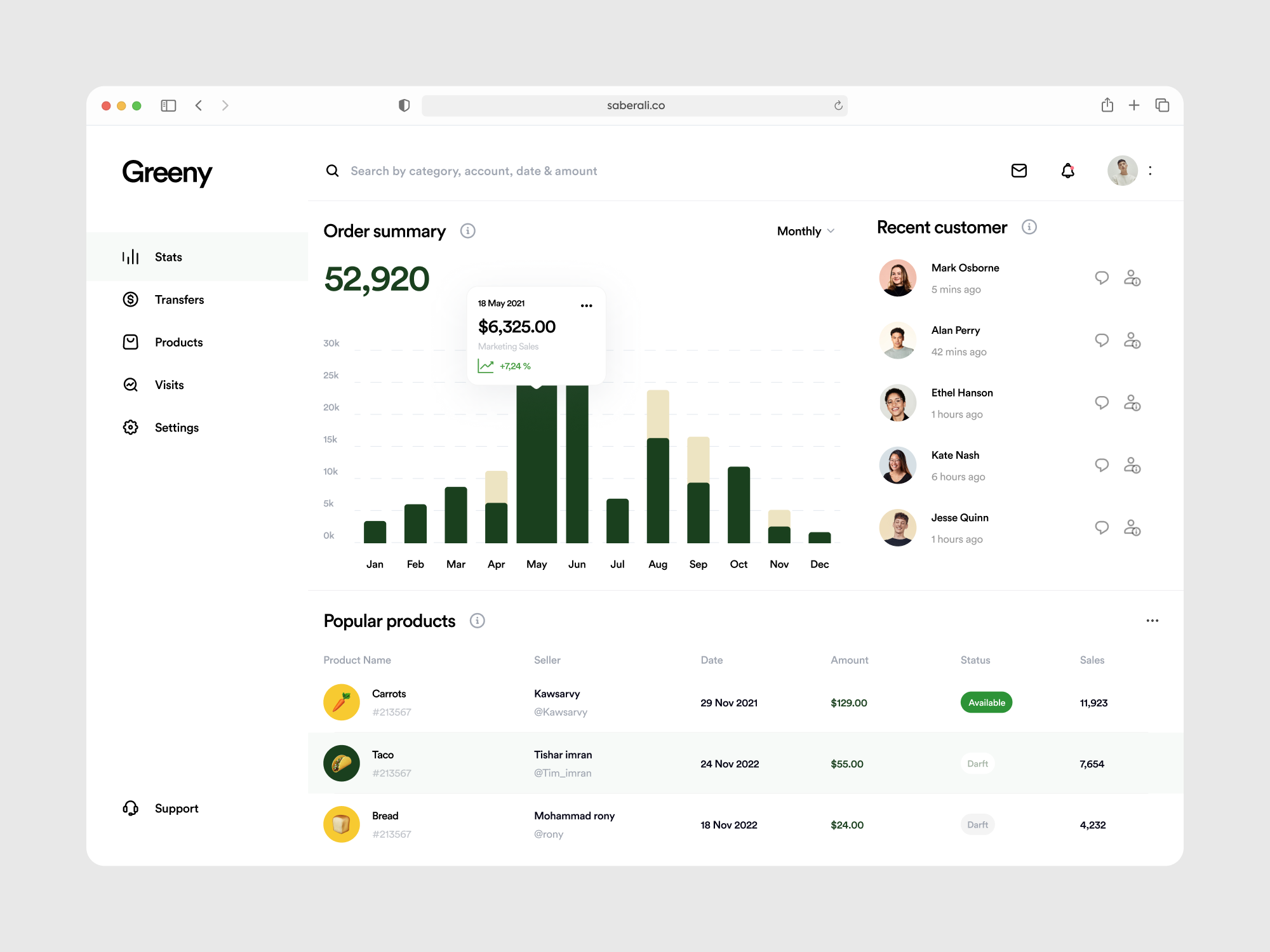Reload page with refresh icon in address bar

(838, 105)
